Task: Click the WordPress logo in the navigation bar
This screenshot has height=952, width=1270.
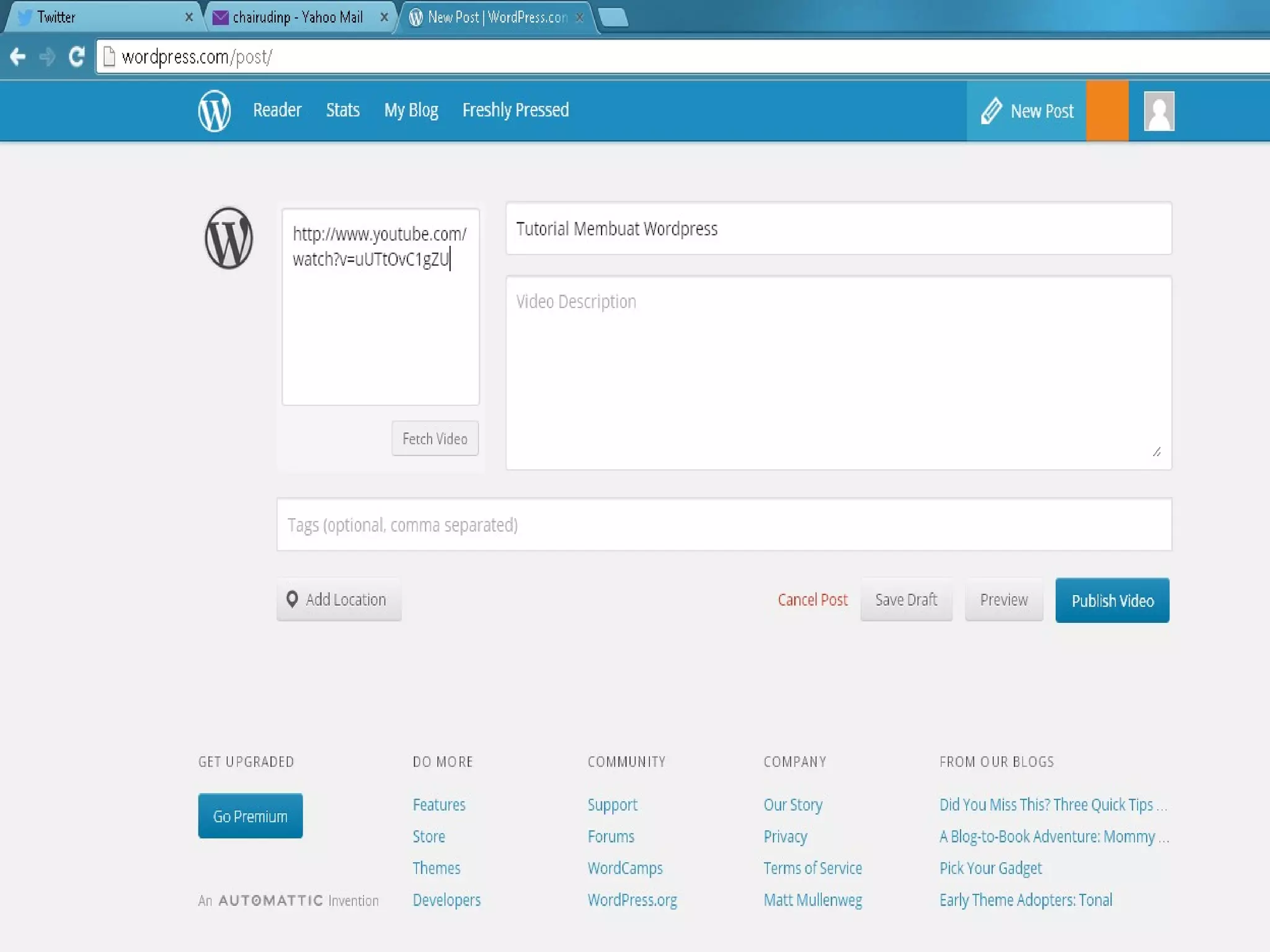Action: (x=214, y=111)
